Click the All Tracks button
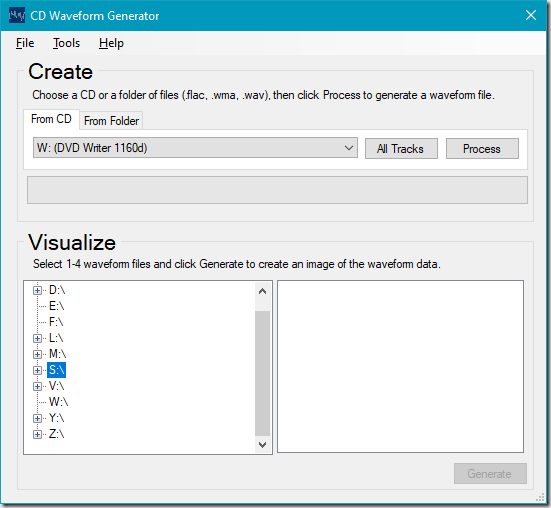551x508 pixels. (401, 149)
